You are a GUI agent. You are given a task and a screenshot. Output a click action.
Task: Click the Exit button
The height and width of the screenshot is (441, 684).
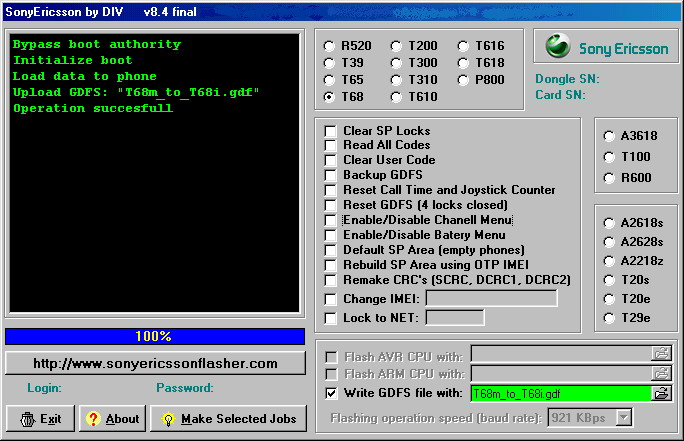(40, 419)
